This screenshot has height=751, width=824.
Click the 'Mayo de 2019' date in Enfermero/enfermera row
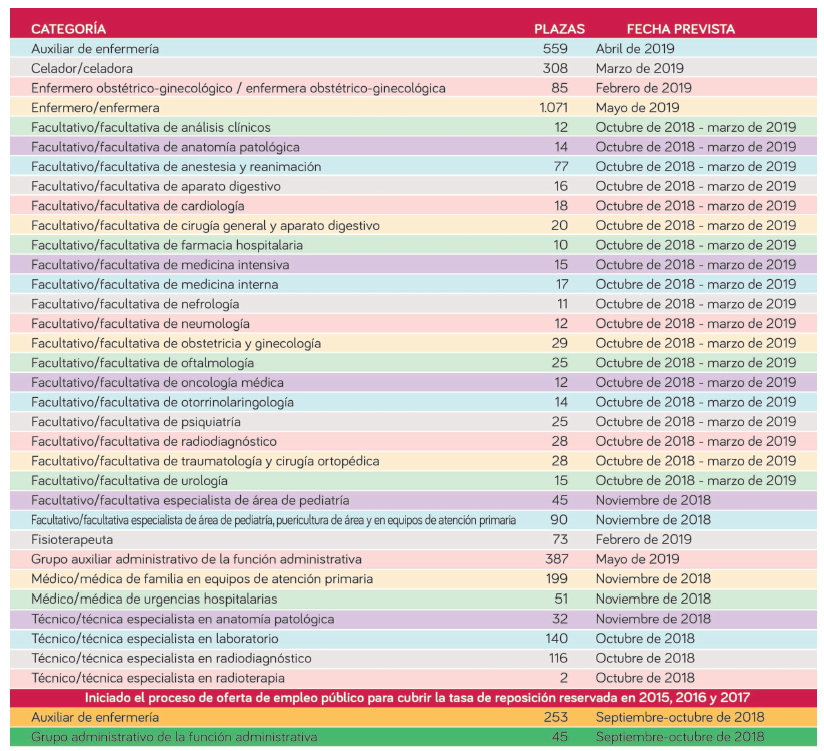tap(637, 108)
